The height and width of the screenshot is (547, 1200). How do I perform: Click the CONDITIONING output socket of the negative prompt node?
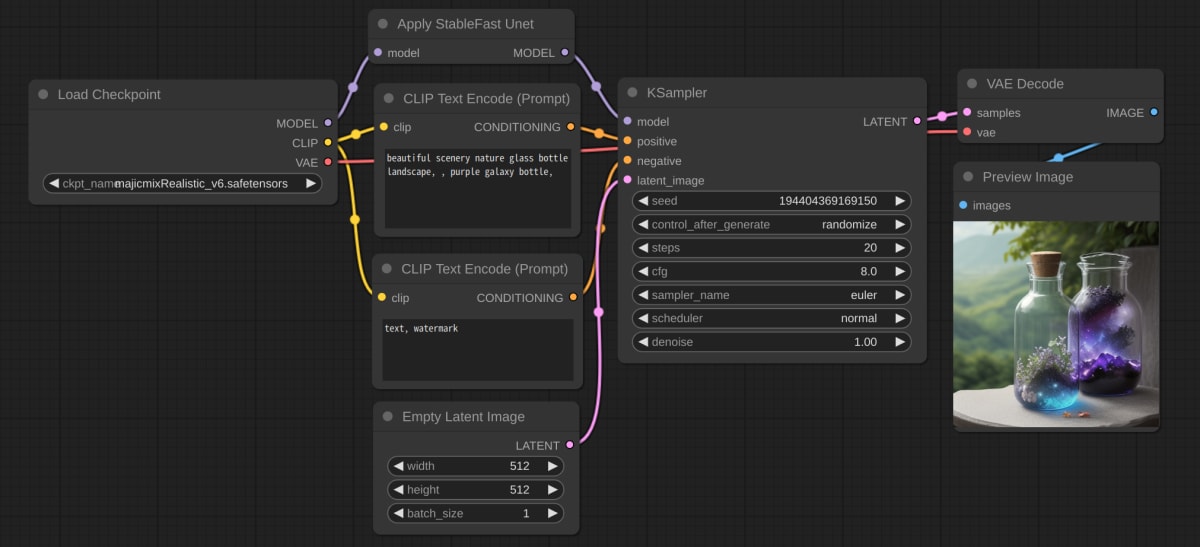573,297
